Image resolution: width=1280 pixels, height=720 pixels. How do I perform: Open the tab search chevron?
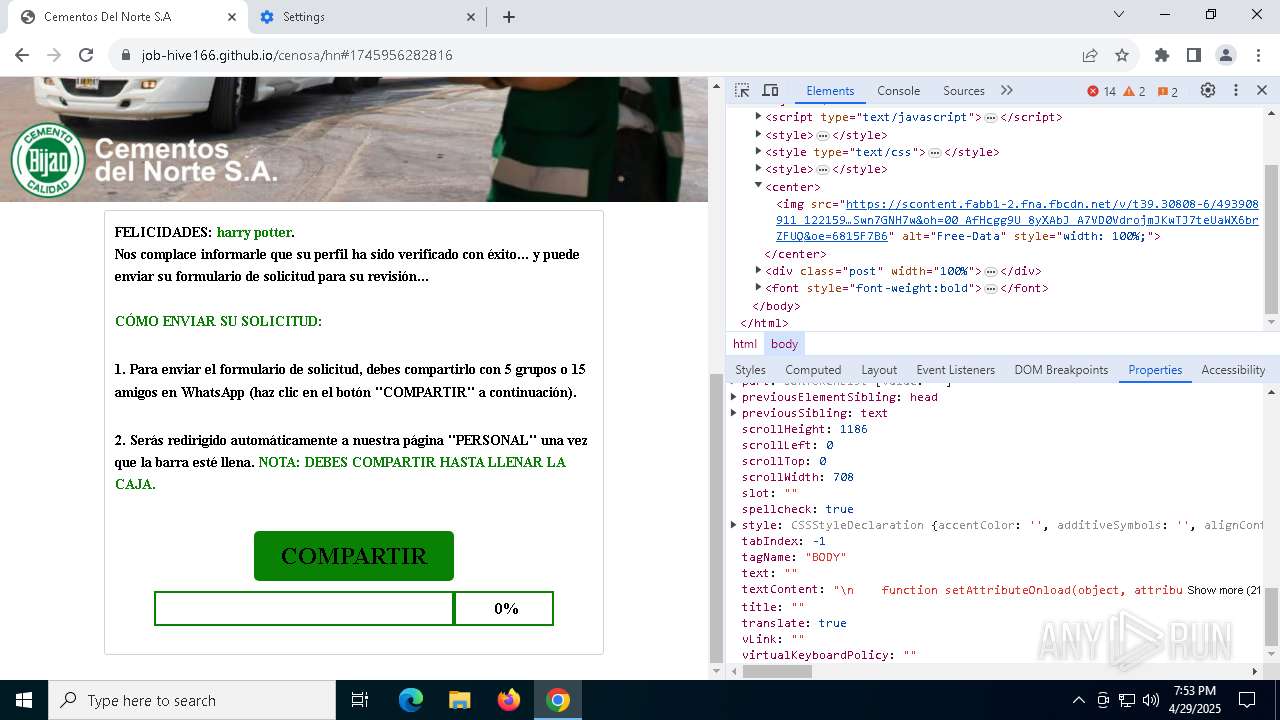tap(1119, 14)
